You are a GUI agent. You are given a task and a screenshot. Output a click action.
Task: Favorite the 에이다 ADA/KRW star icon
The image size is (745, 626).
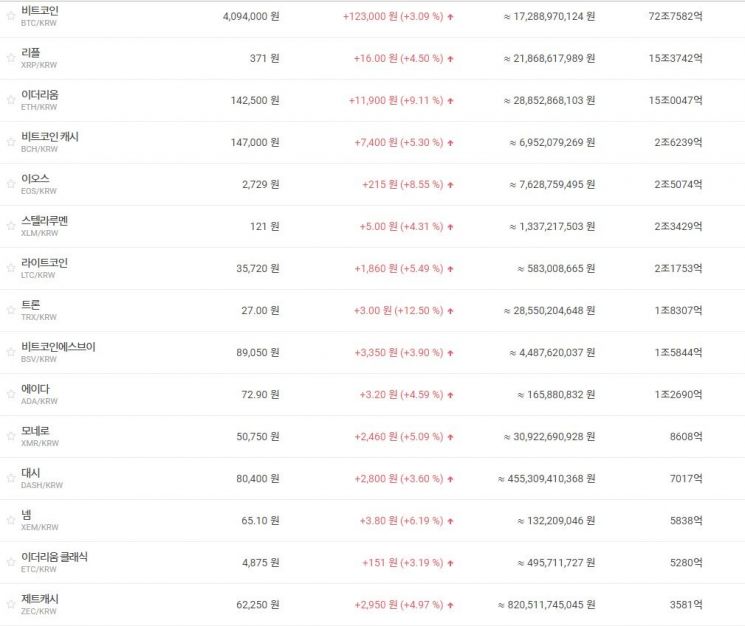point(10,394)
